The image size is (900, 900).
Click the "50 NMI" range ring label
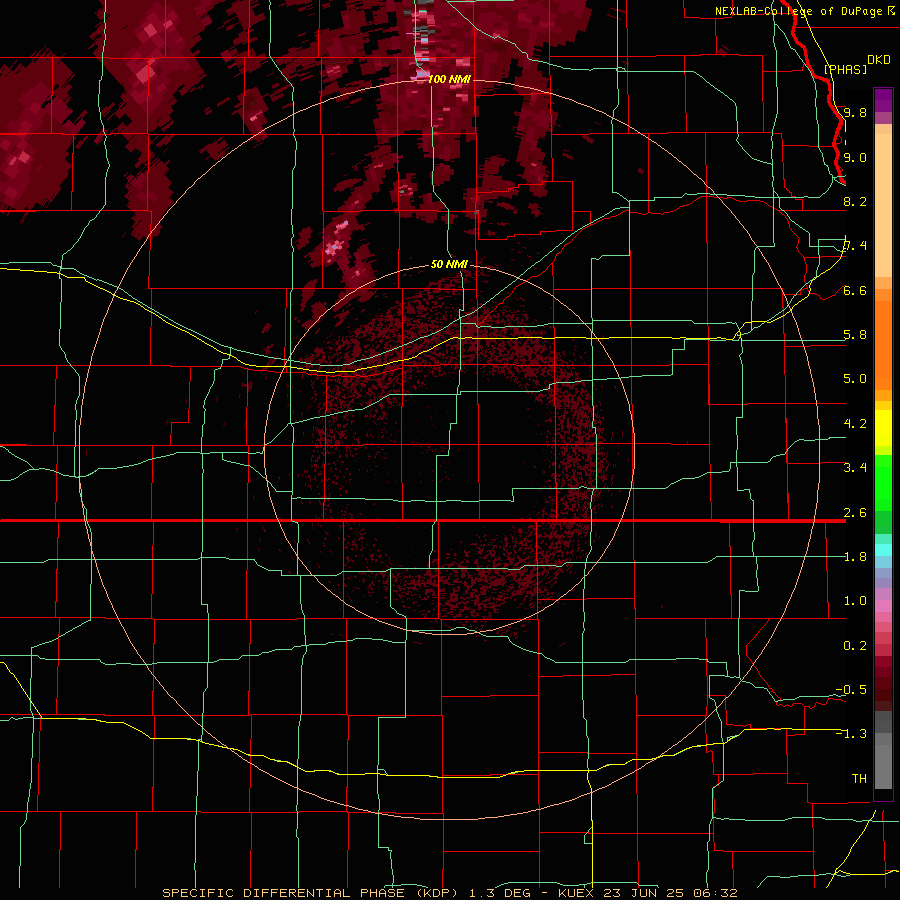click(449, 264)
